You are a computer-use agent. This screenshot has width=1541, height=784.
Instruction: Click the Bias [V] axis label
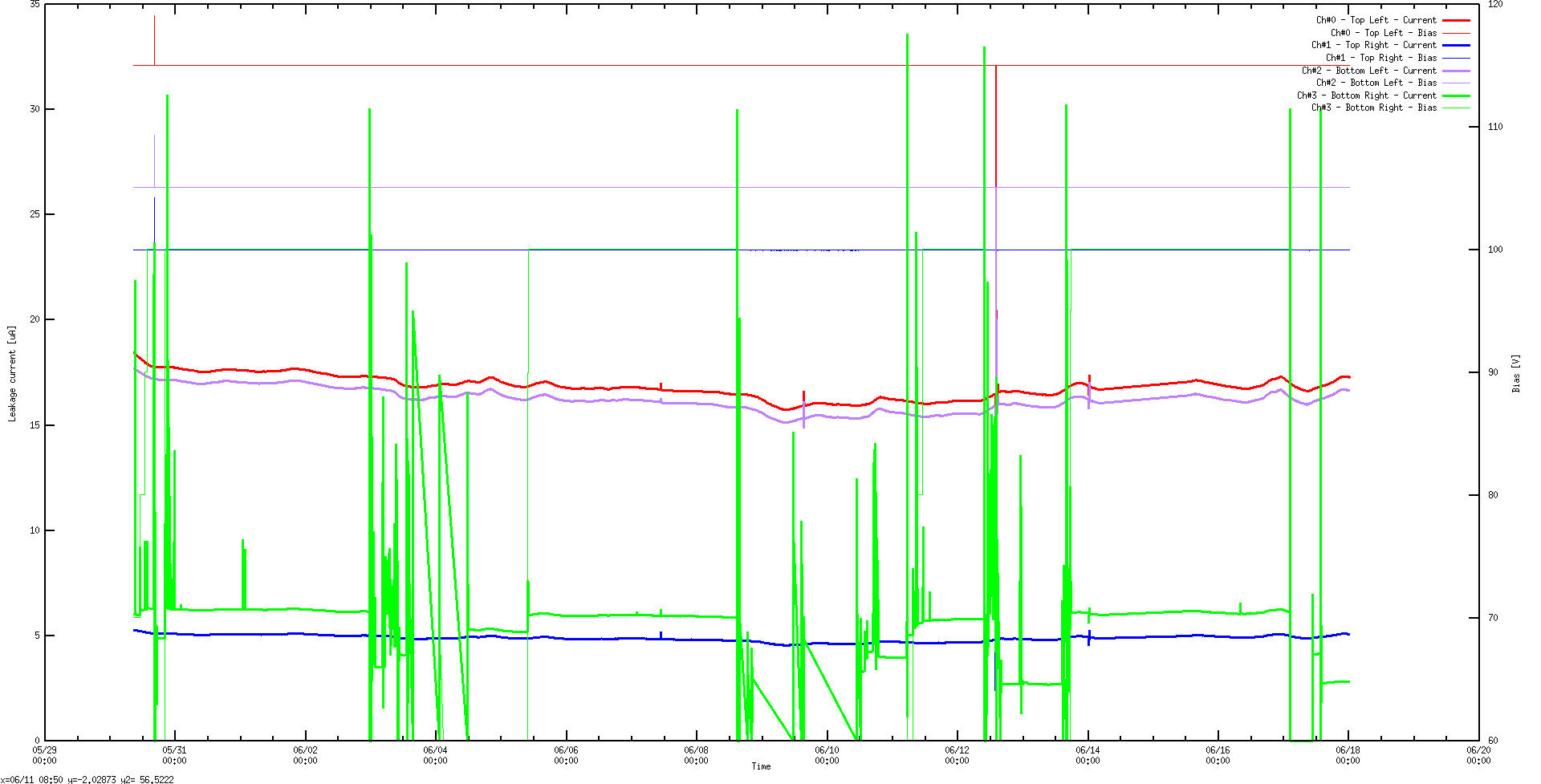pos(1516,373)
